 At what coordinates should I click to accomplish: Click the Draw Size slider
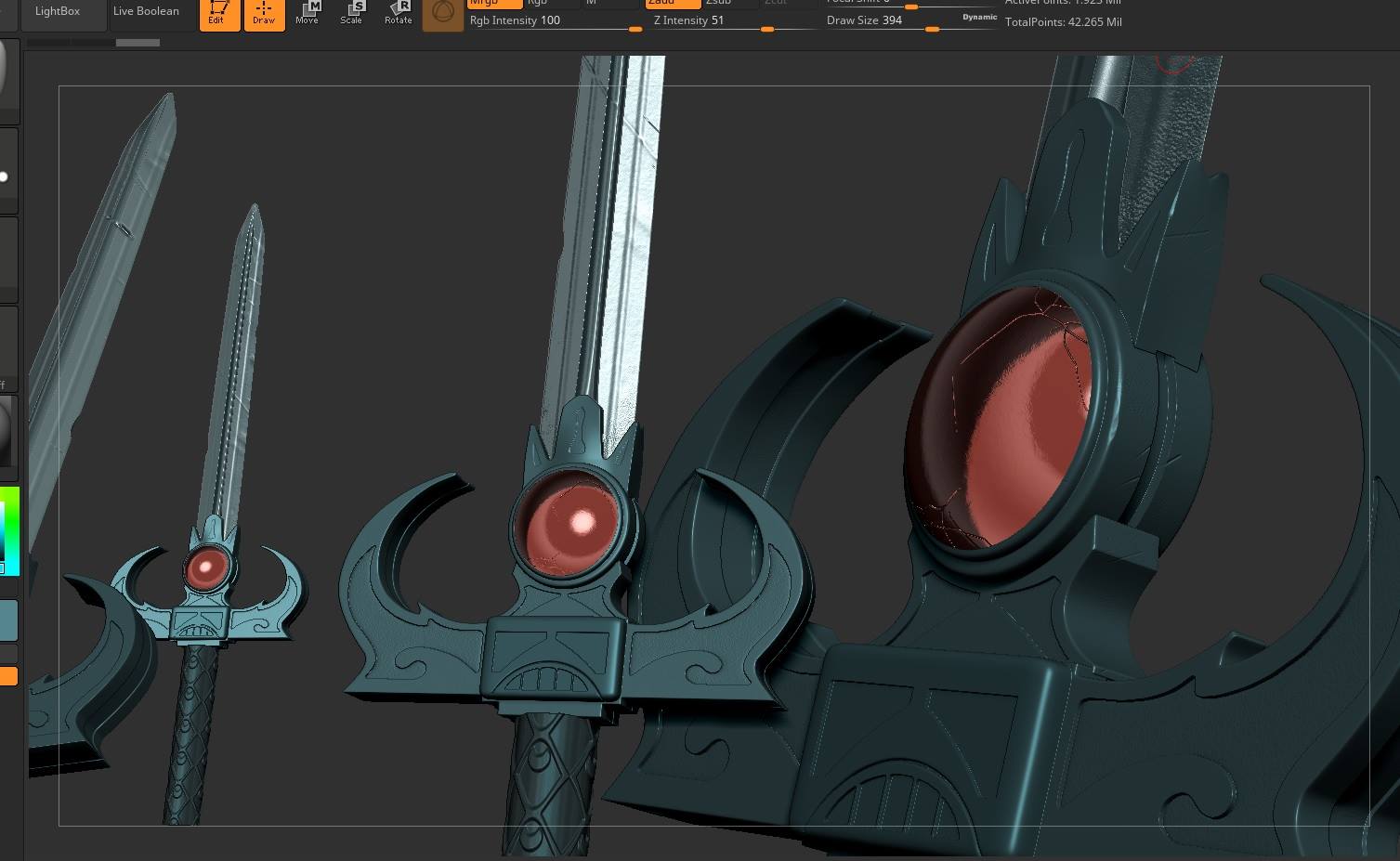click(x=910, y=22)
